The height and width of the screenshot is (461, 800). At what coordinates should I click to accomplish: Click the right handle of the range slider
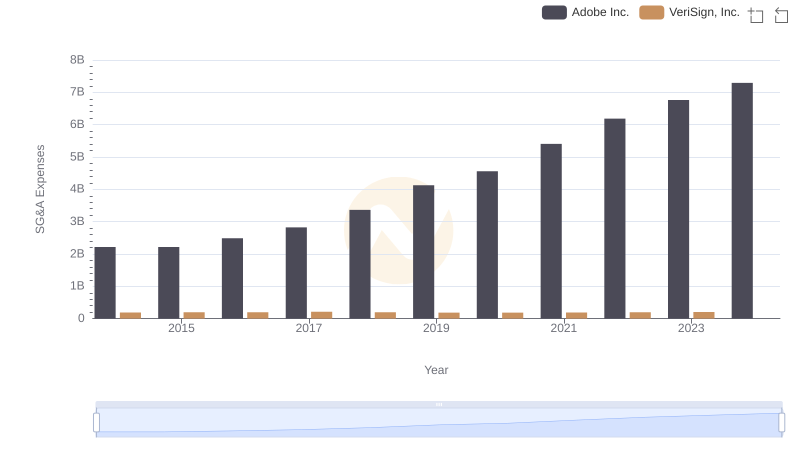(x=781, y=423)
